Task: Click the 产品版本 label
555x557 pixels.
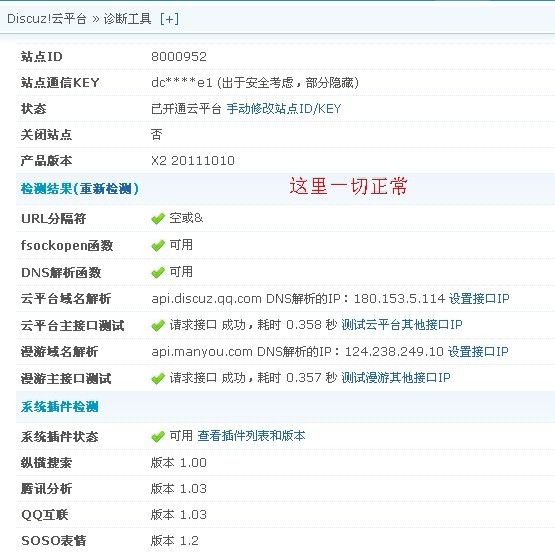Action: [47, 161]
